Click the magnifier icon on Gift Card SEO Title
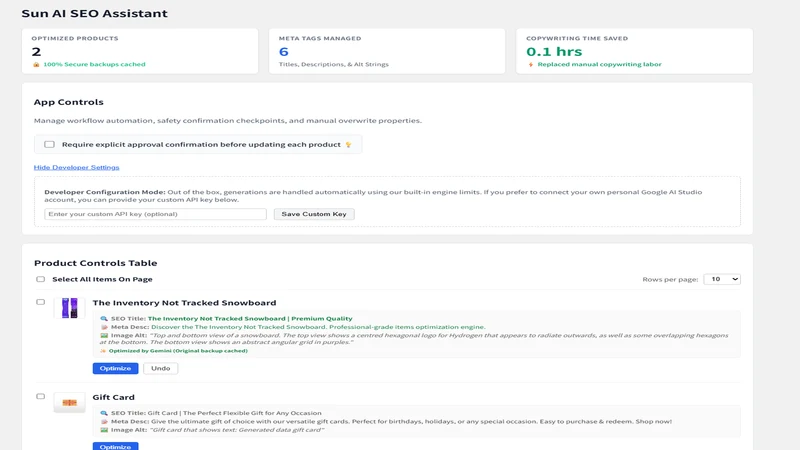This screenshot has width=800, height=450. (x=104, y=413)
